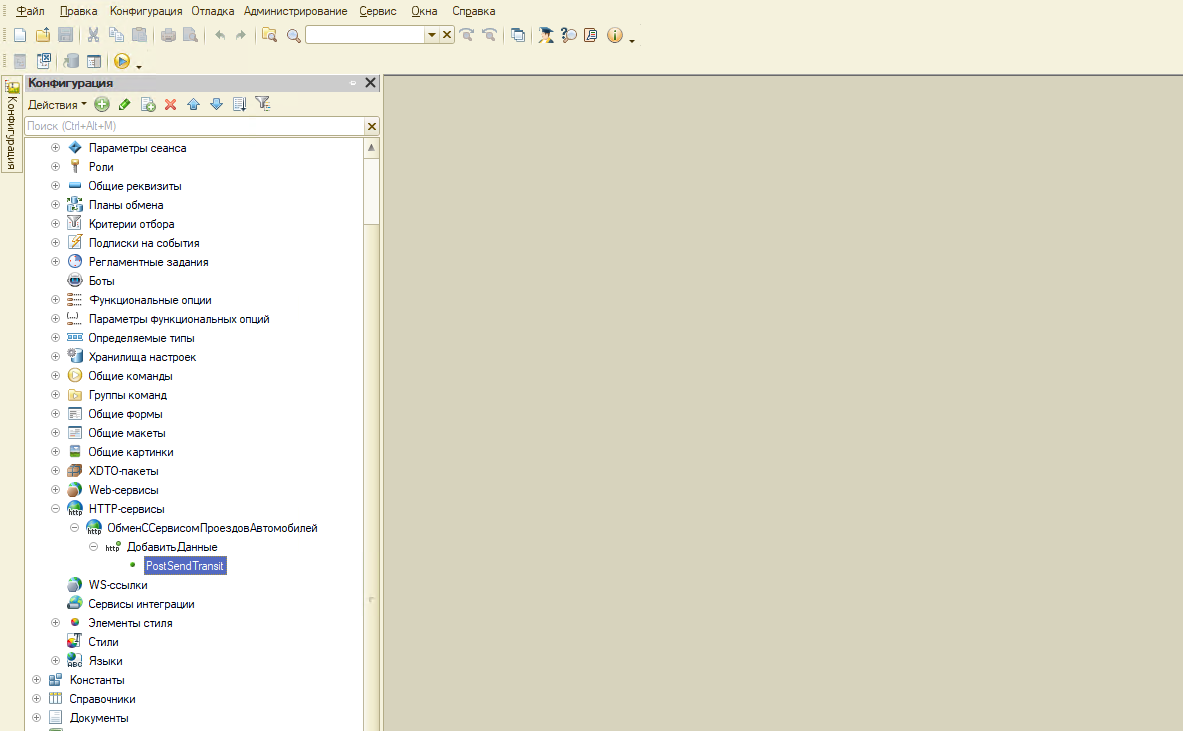Expand the Документы node

[36, 717]
